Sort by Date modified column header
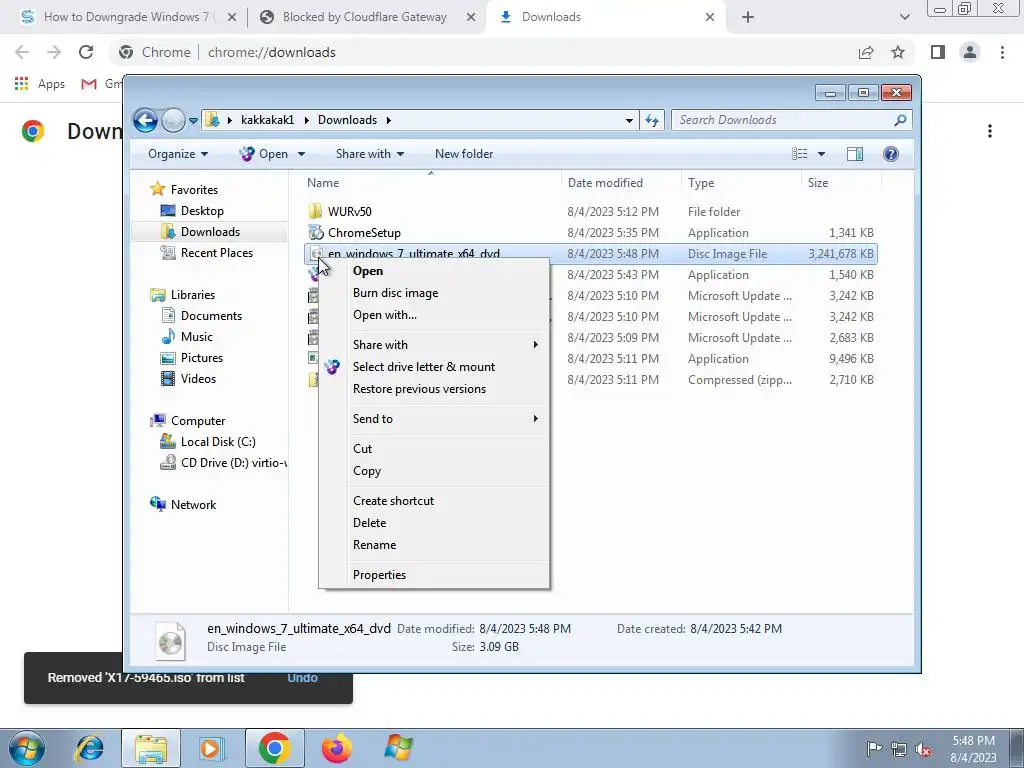Viewport: 1024px width, 768px height. (x=621, y=183)
